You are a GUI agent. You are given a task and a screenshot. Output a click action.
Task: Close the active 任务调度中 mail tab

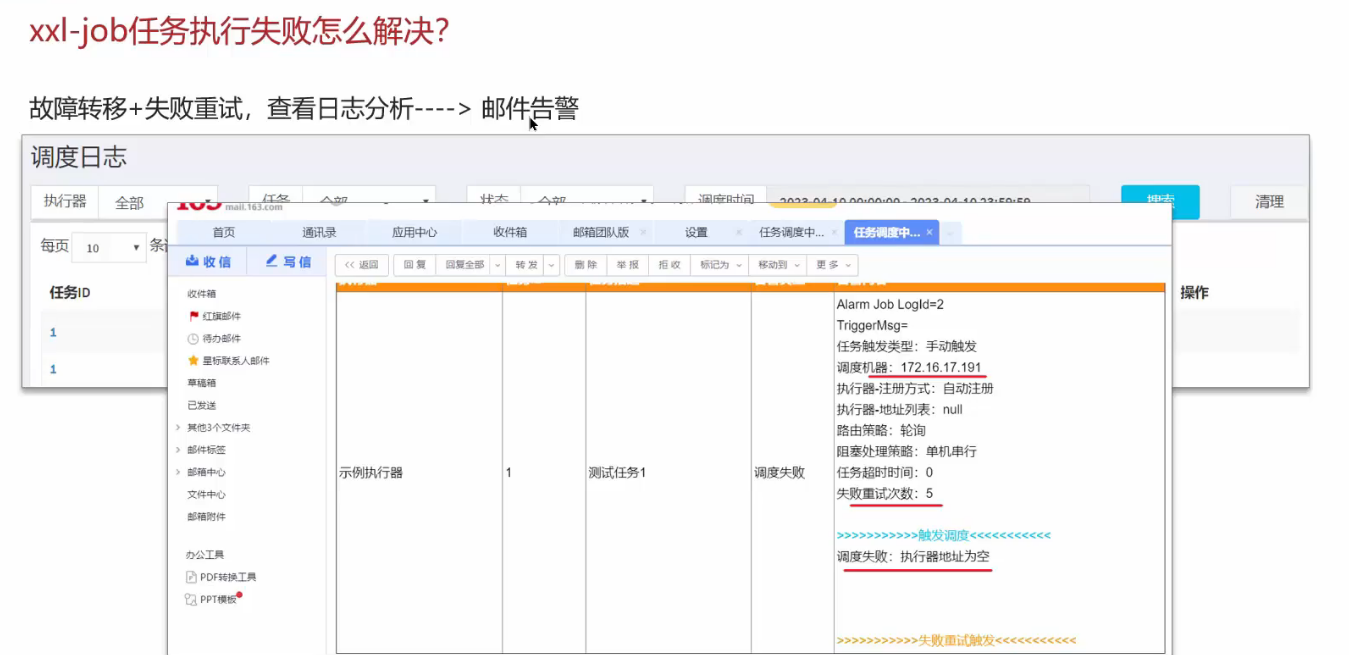pyautogui.click(x=929, y=232)
